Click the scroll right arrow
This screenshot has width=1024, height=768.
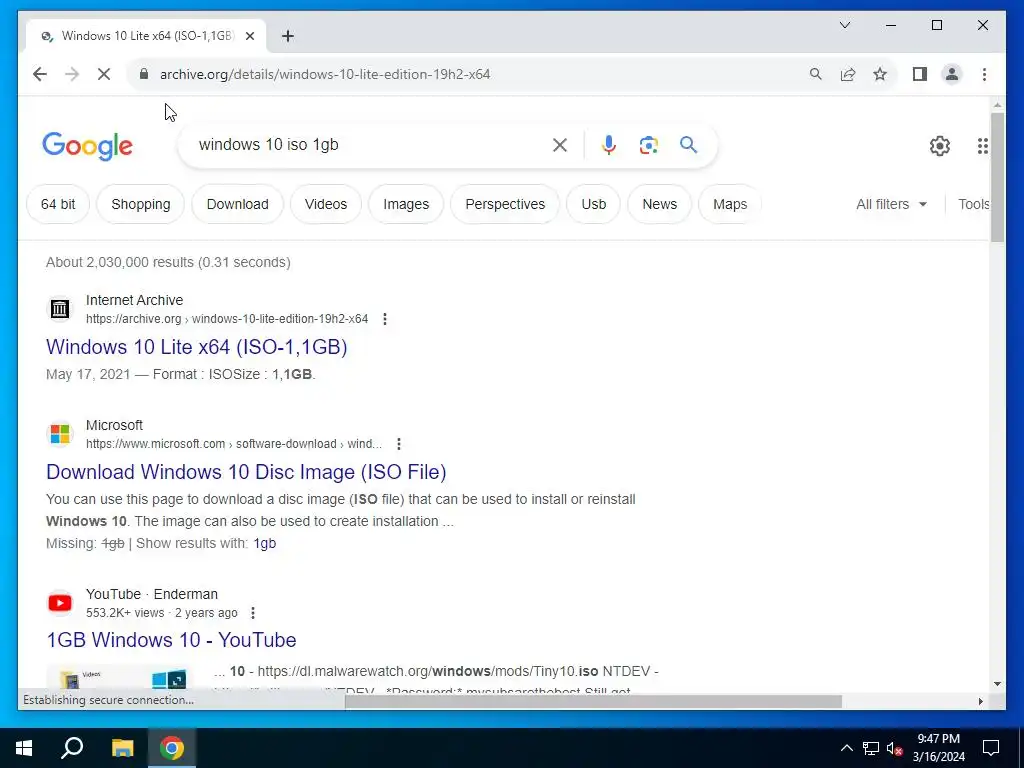980,701
